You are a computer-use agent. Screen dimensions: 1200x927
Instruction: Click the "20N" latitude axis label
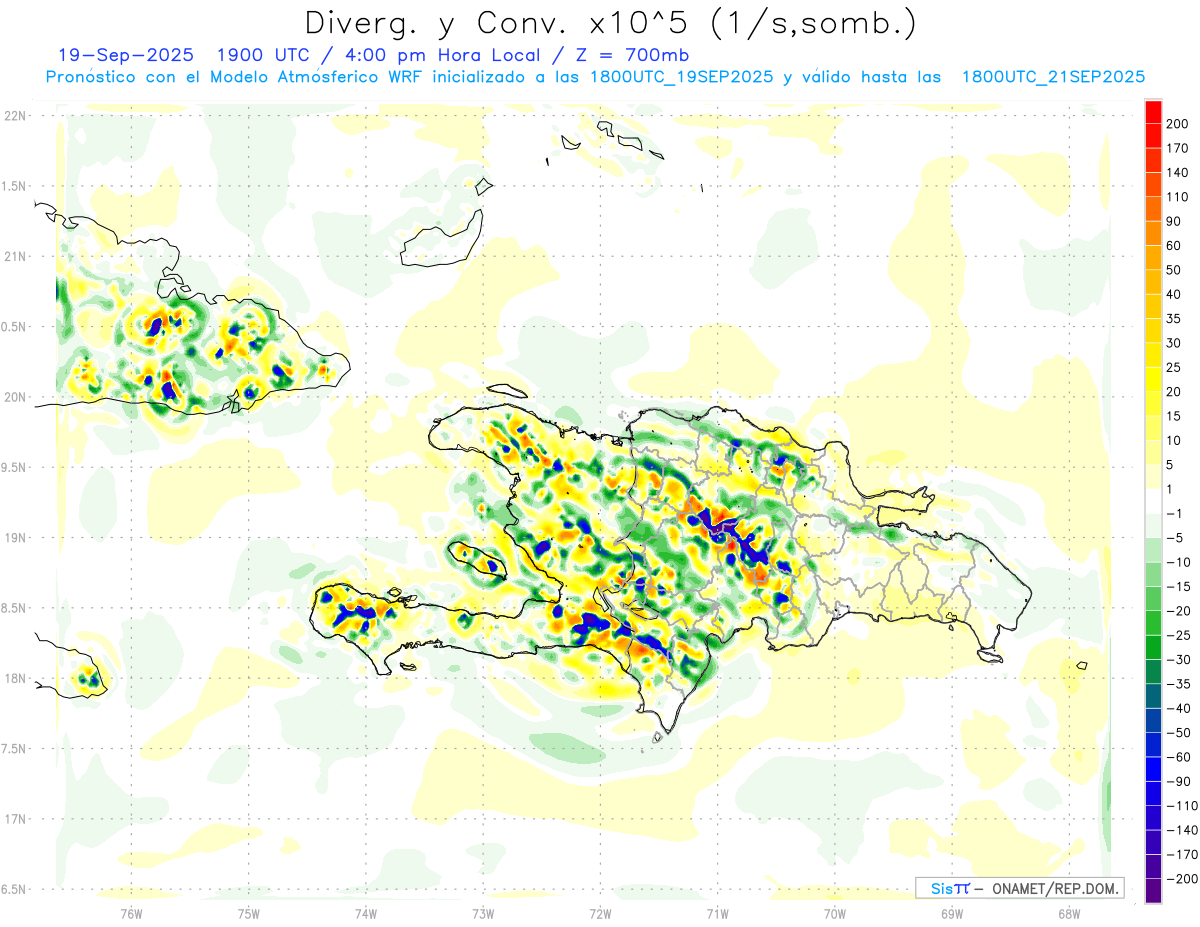15,397
